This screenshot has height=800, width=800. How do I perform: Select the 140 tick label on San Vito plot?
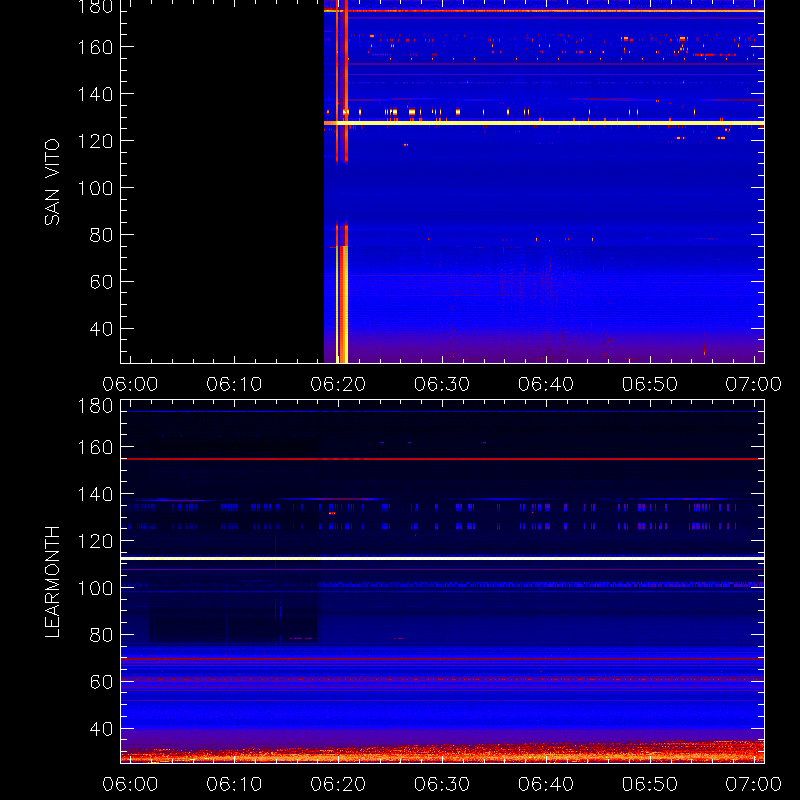coord(95,94)
